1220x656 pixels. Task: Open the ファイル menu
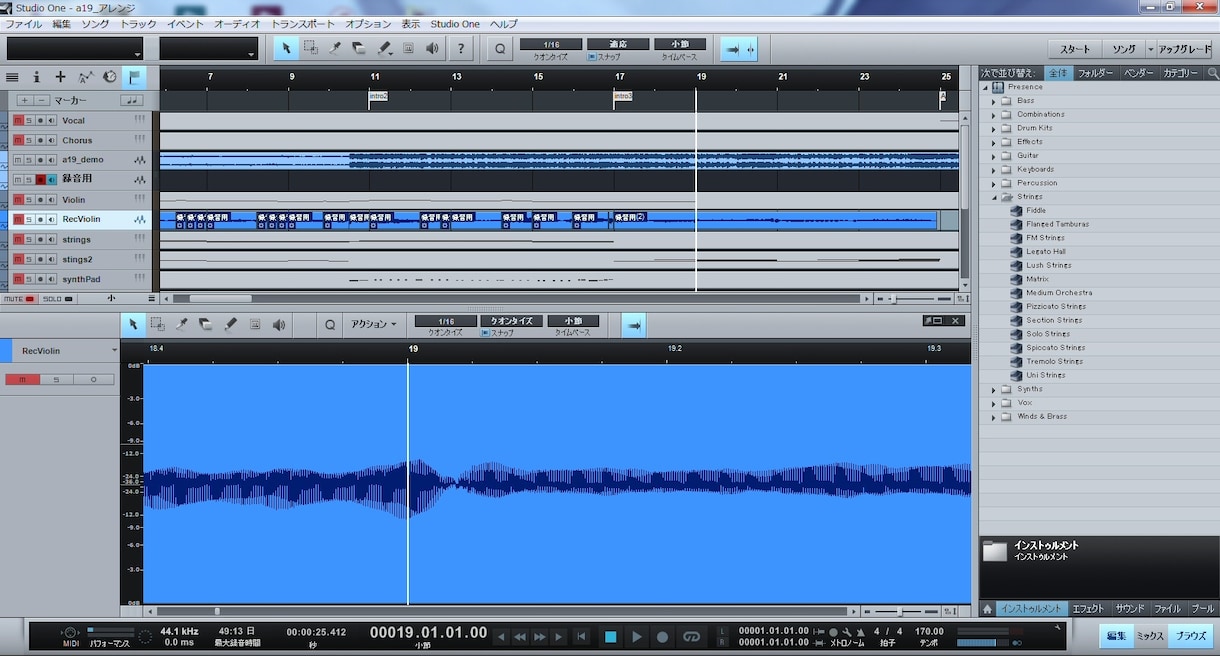tap(24, 23)
